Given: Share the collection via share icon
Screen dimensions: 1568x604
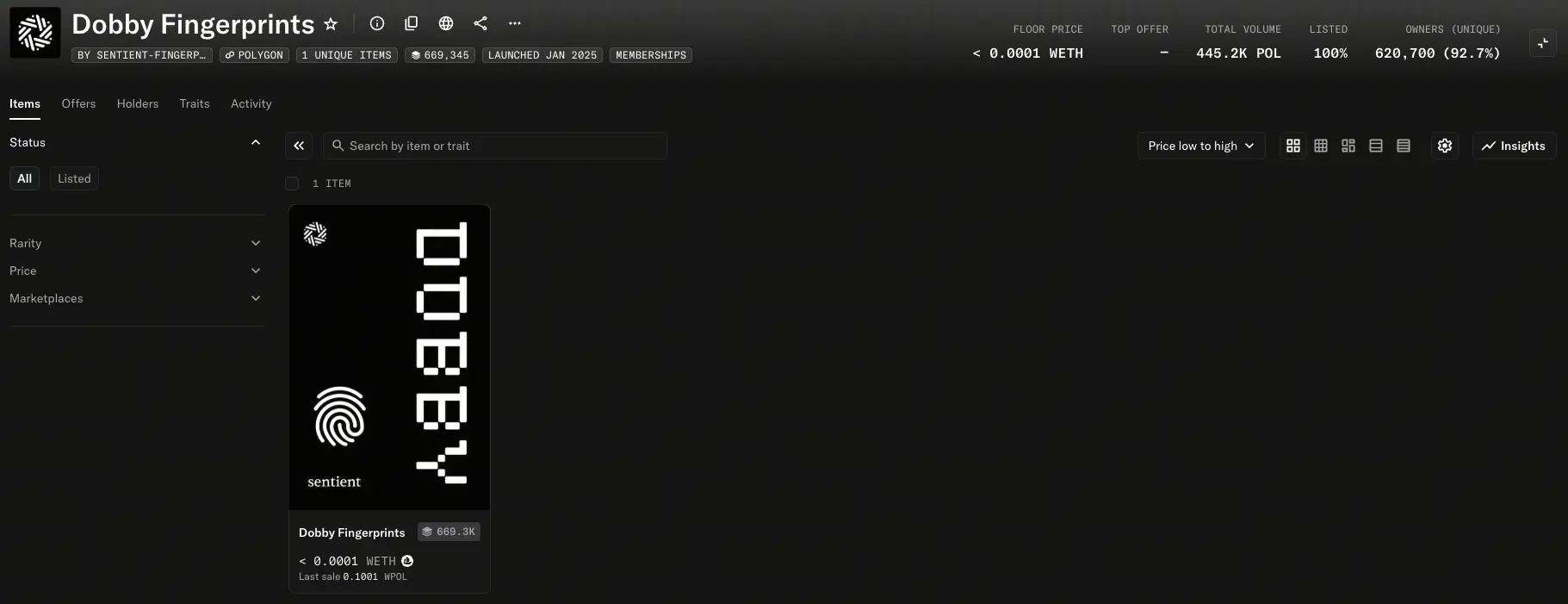Looking at the screenshot, I should [480, 23].
